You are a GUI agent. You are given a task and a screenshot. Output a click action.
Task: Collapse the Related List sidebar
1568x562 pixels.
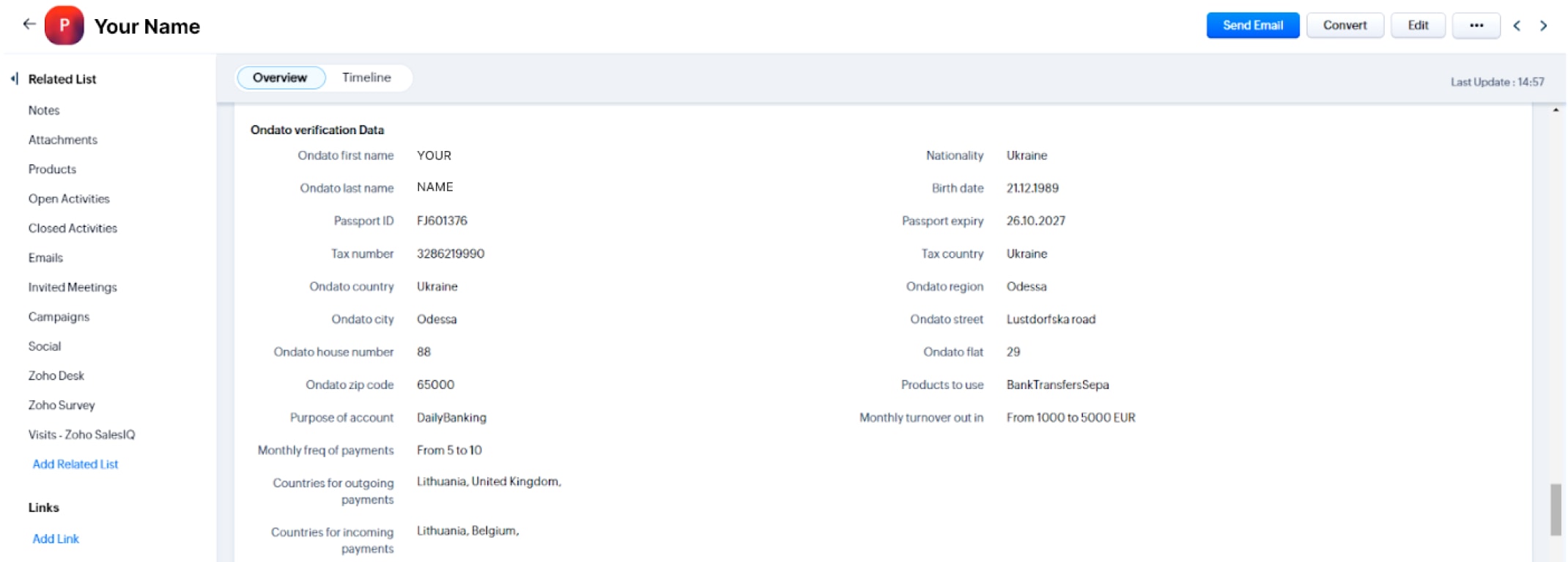(x=15, y=79)
